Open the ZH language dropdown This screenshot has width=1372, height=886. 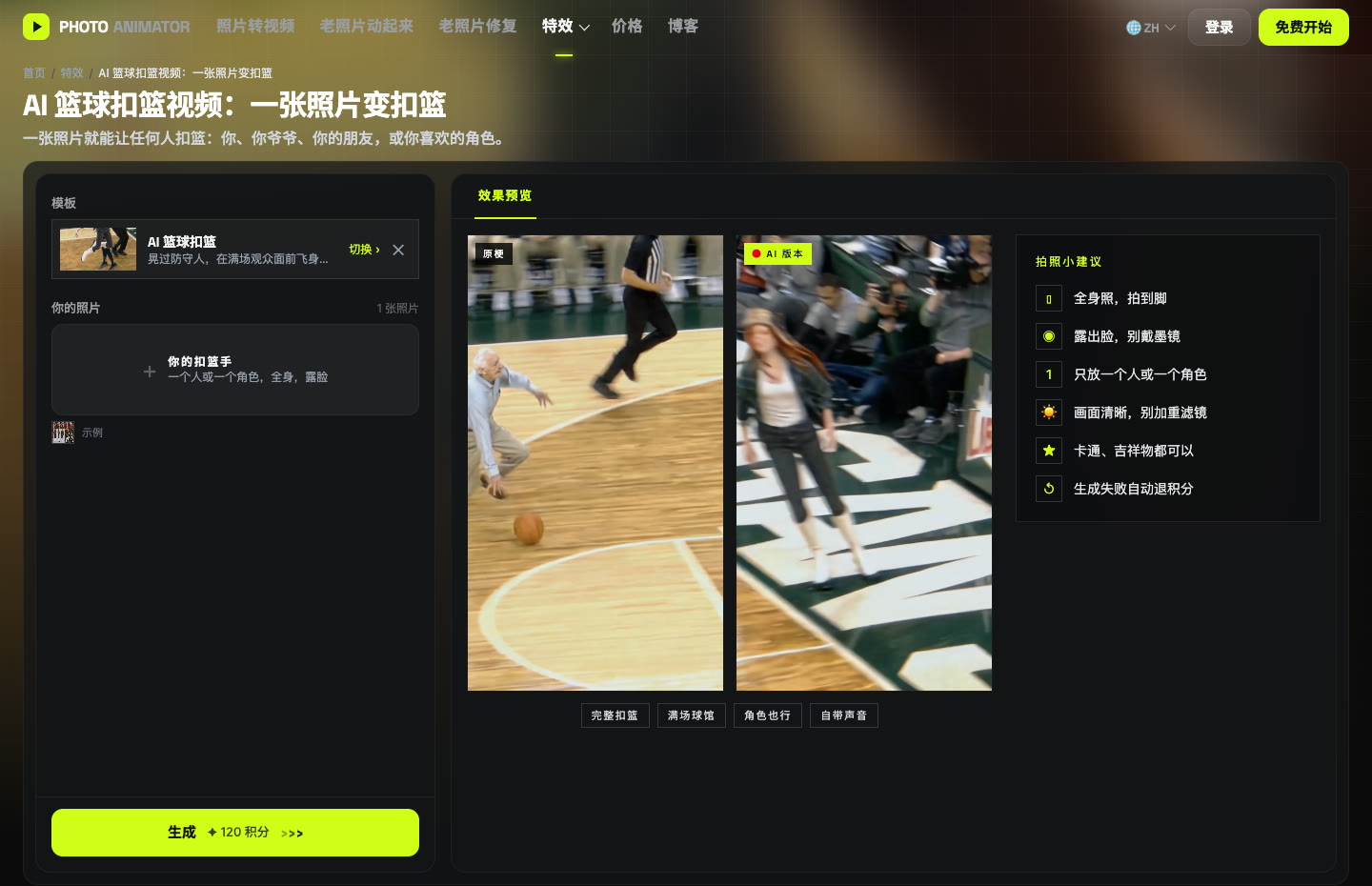coord(1151,28)
